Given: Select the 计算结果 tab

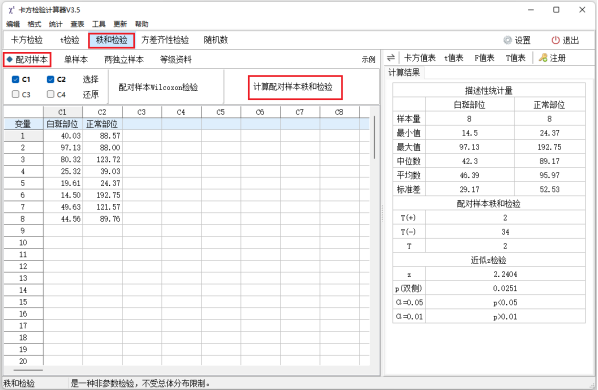Looking at the screenshot, I should [404, 72].
